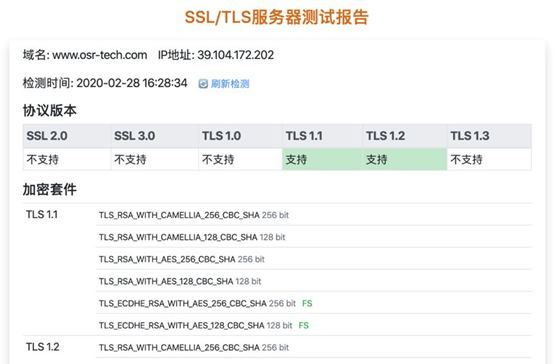The height and width of the screenshot is (364, 554).
Task: Click the TLS 1.1 cipher suite group label
Action: click(x=42, y=215)
